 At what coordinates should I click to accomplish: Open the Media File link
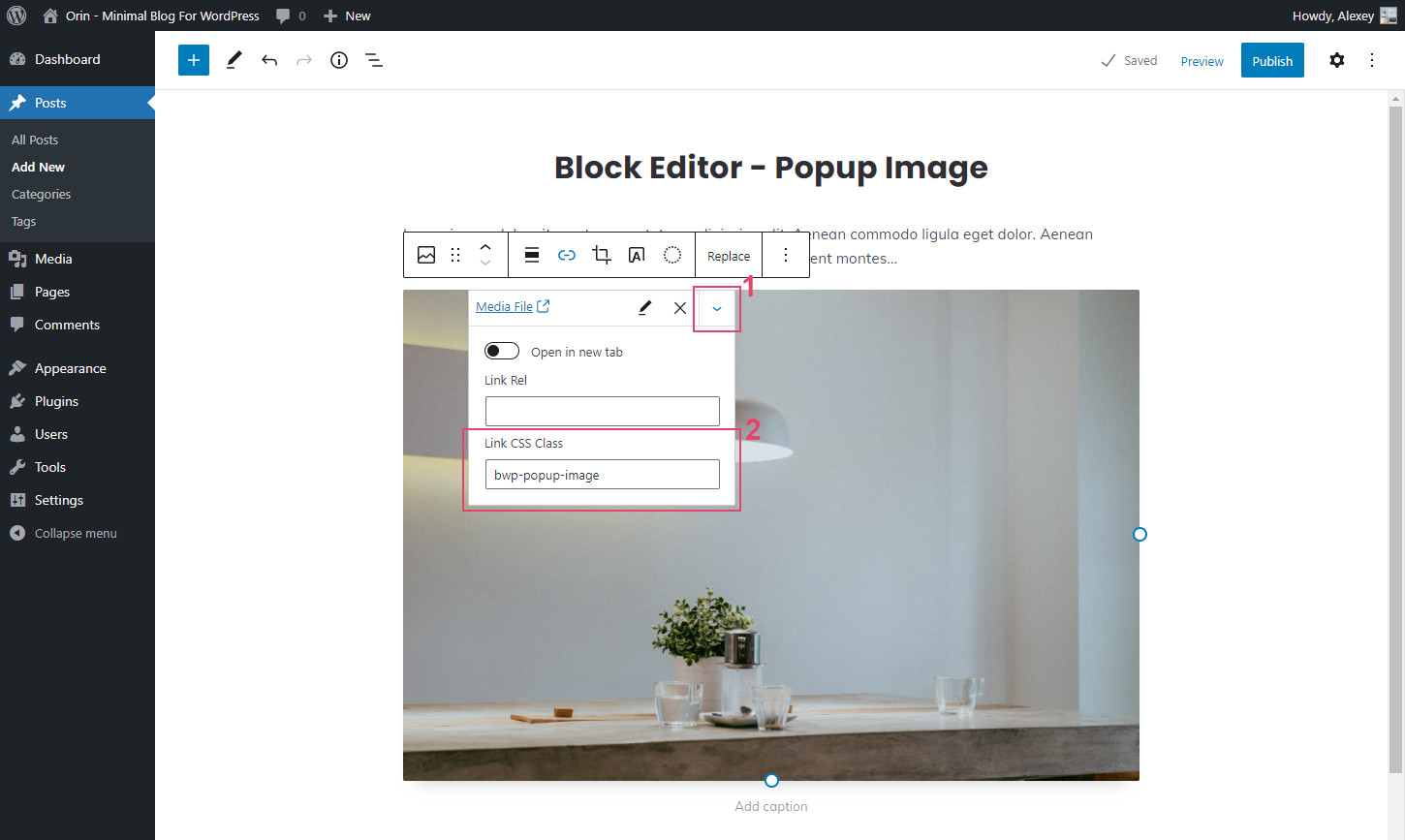505,305
